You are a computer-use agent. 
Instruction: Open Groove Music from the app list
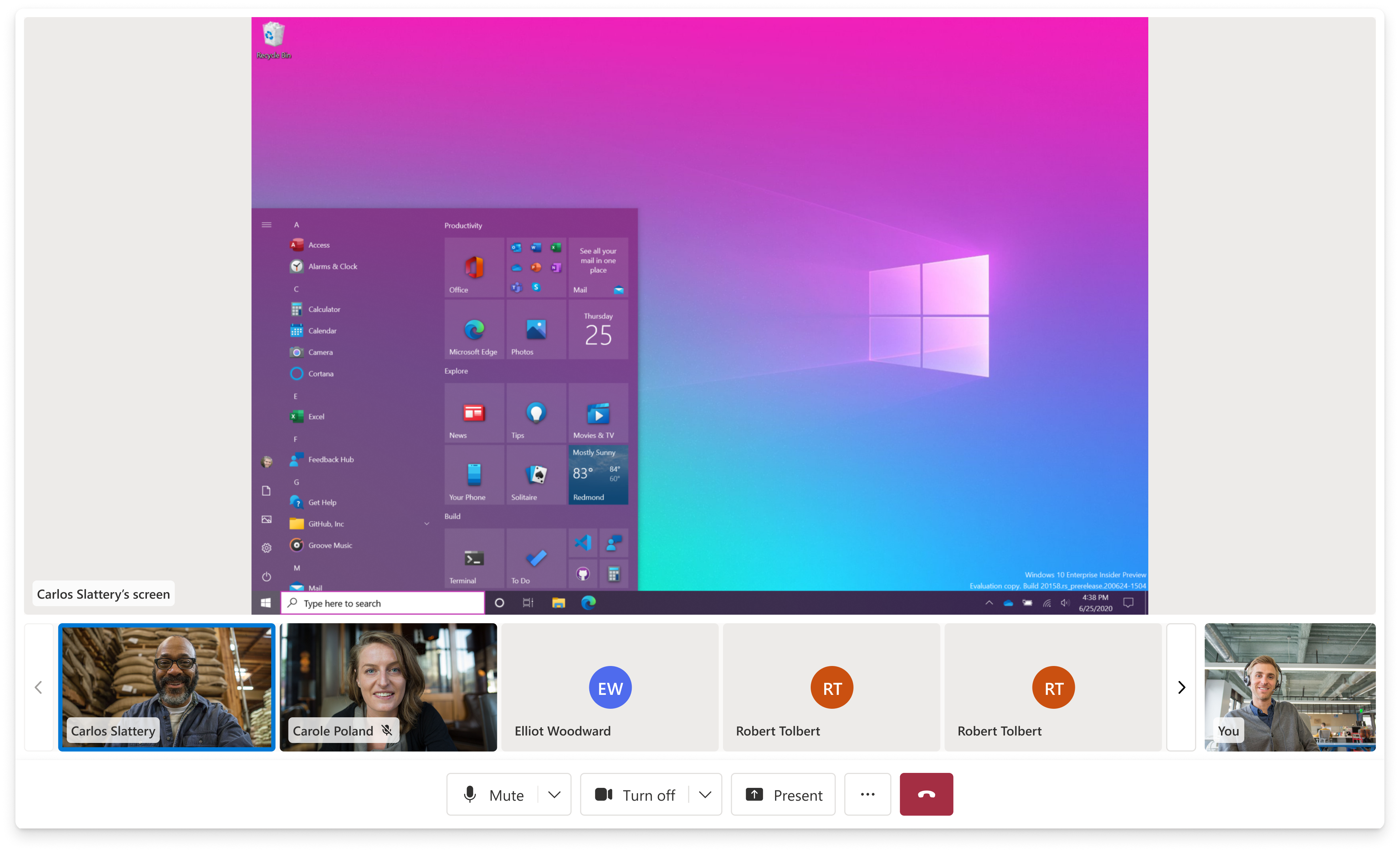tap(329, 545)
